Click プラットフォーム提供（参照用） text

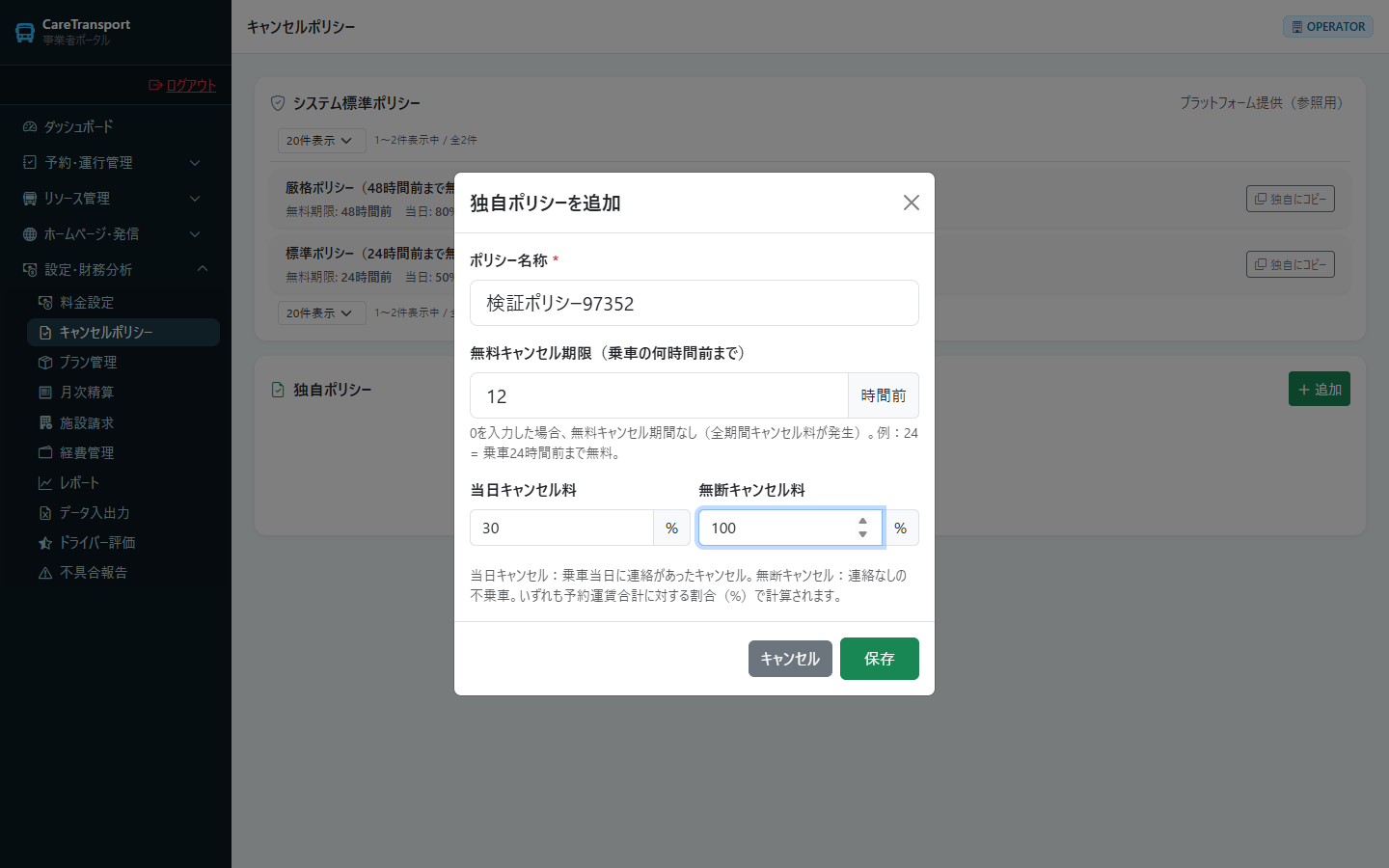coord(1262,102)
